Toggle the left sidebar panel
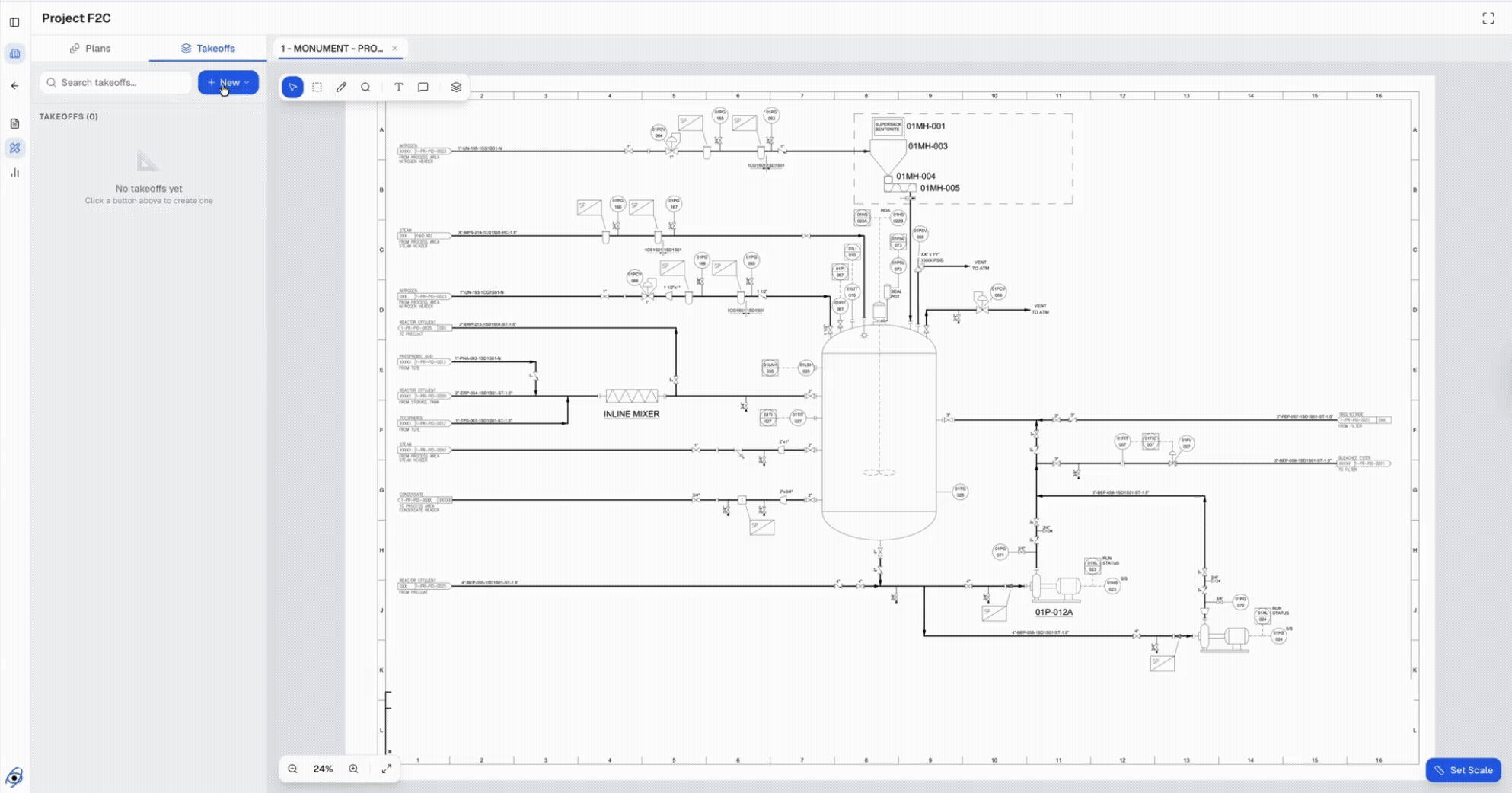This screenshot has height=793, width=1512. click(14, 22)
